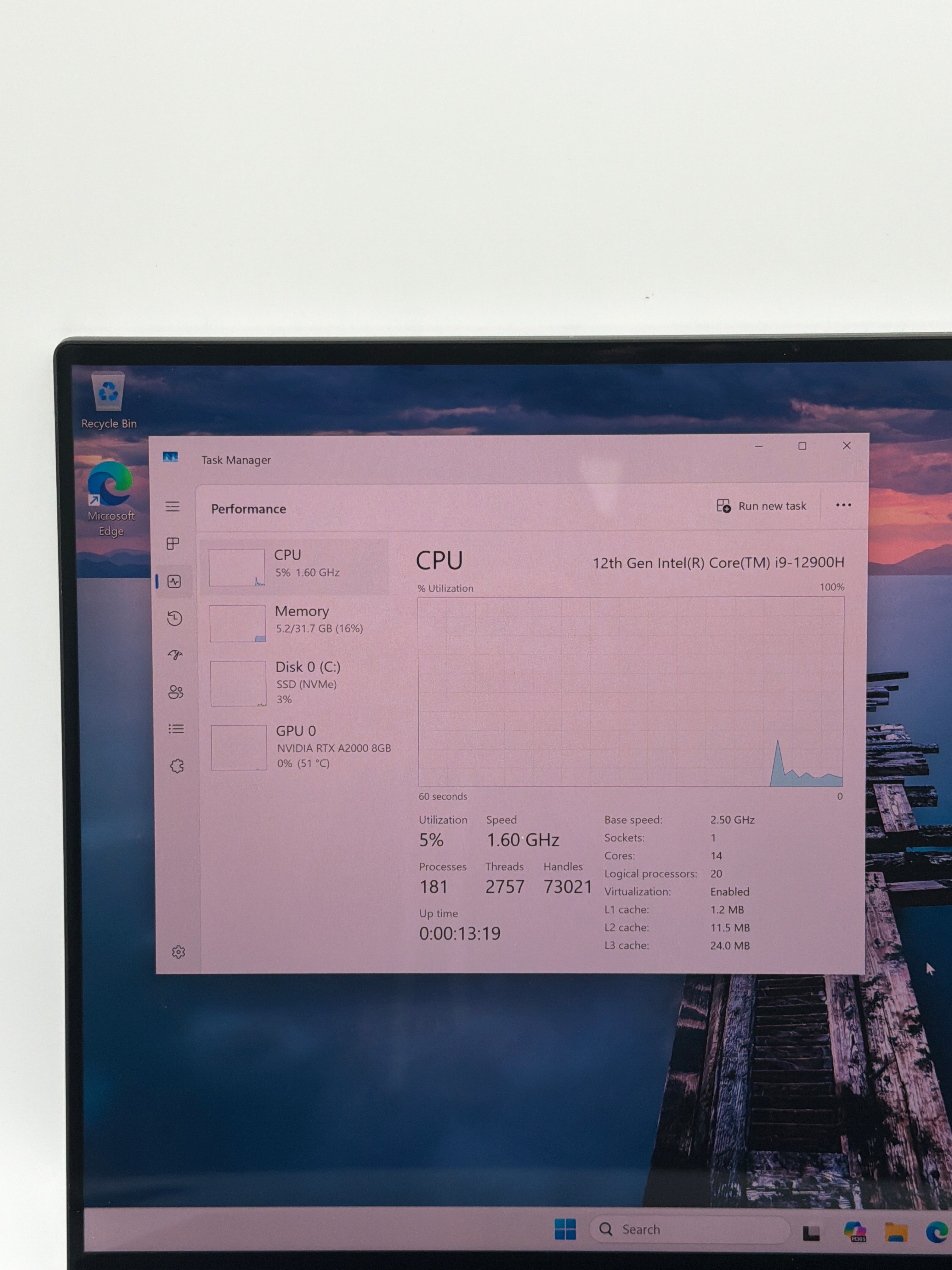Click the GPU 0 mini graph thumbnail
This screenshot has width=952, height=1270.
(239, 747)
